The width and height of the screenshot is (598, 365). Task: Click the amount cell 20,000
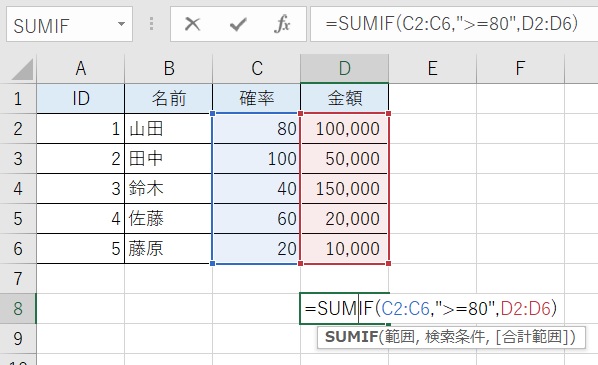(x=344, y=219)
